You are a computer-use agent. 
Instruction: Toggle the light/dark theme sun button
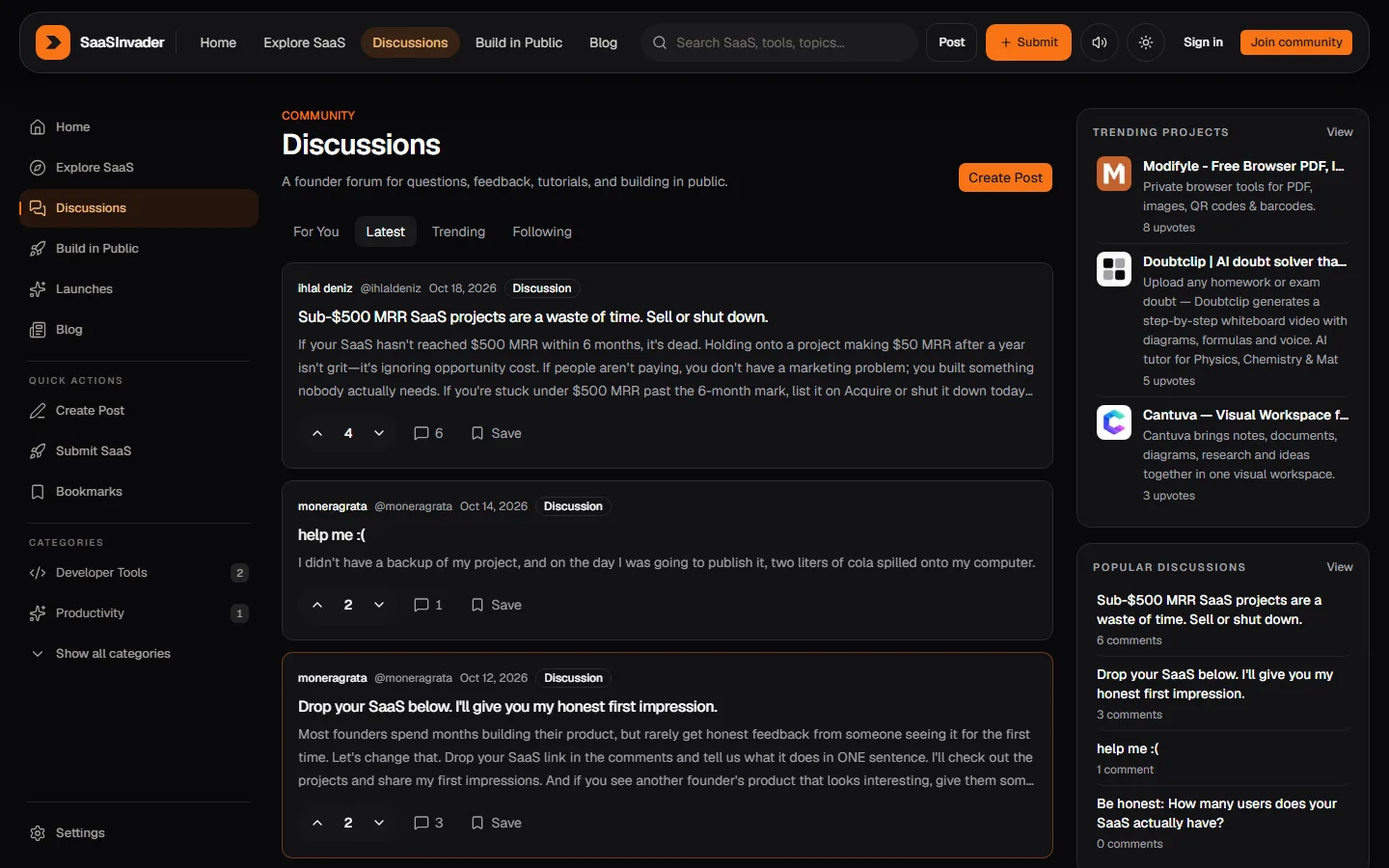pyautogui.click(x=1146, y=42)
